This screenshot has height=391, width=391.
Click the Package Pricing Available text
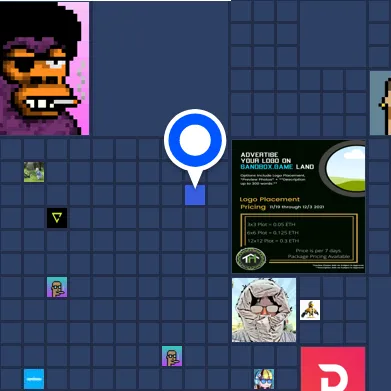(x=319, y=256)
